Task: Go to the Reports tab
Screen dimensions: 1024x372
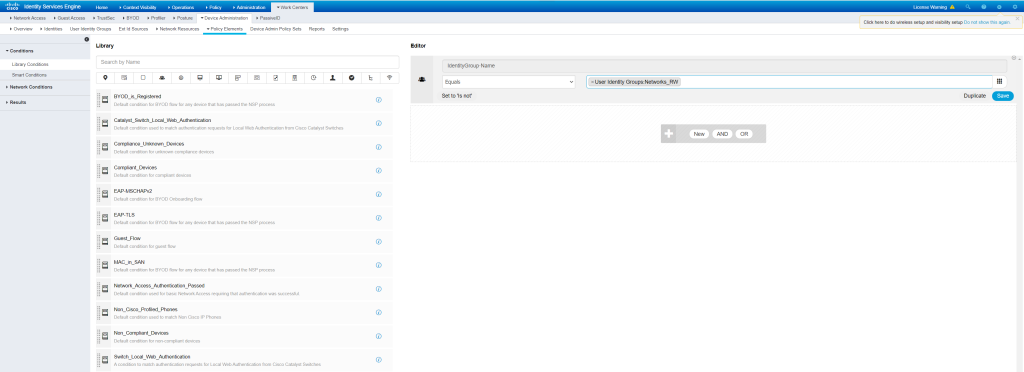Action: click(x=317, y=29)
